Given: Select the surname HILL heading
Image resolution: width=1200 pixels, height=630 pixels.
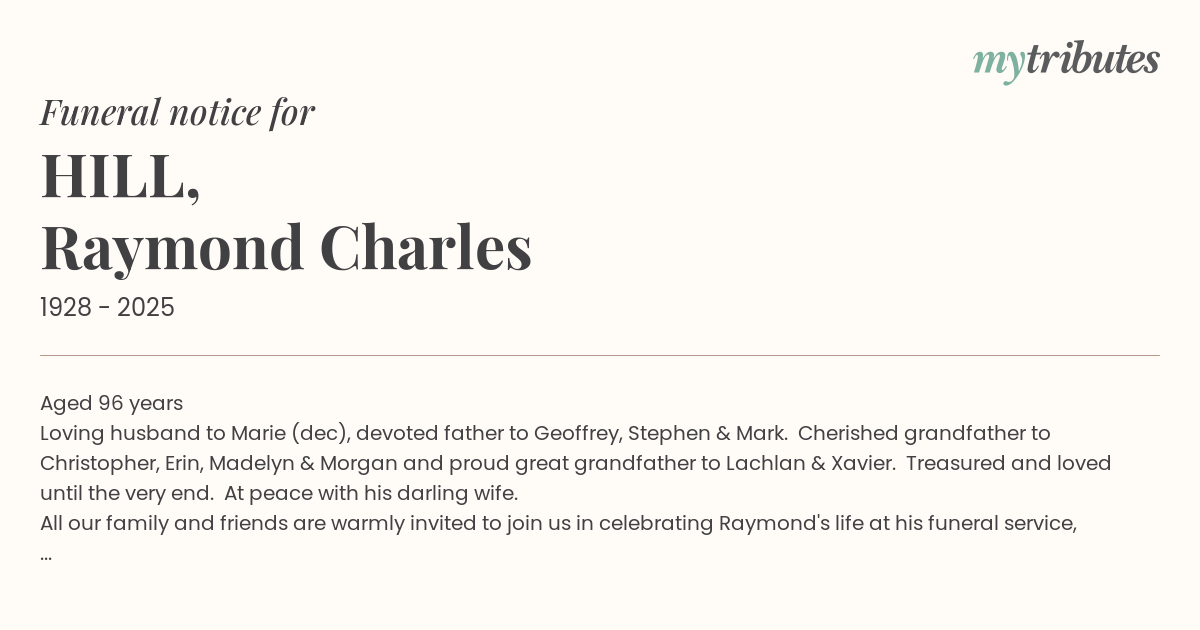Looking at the screenshot, I should click(120, 177).
